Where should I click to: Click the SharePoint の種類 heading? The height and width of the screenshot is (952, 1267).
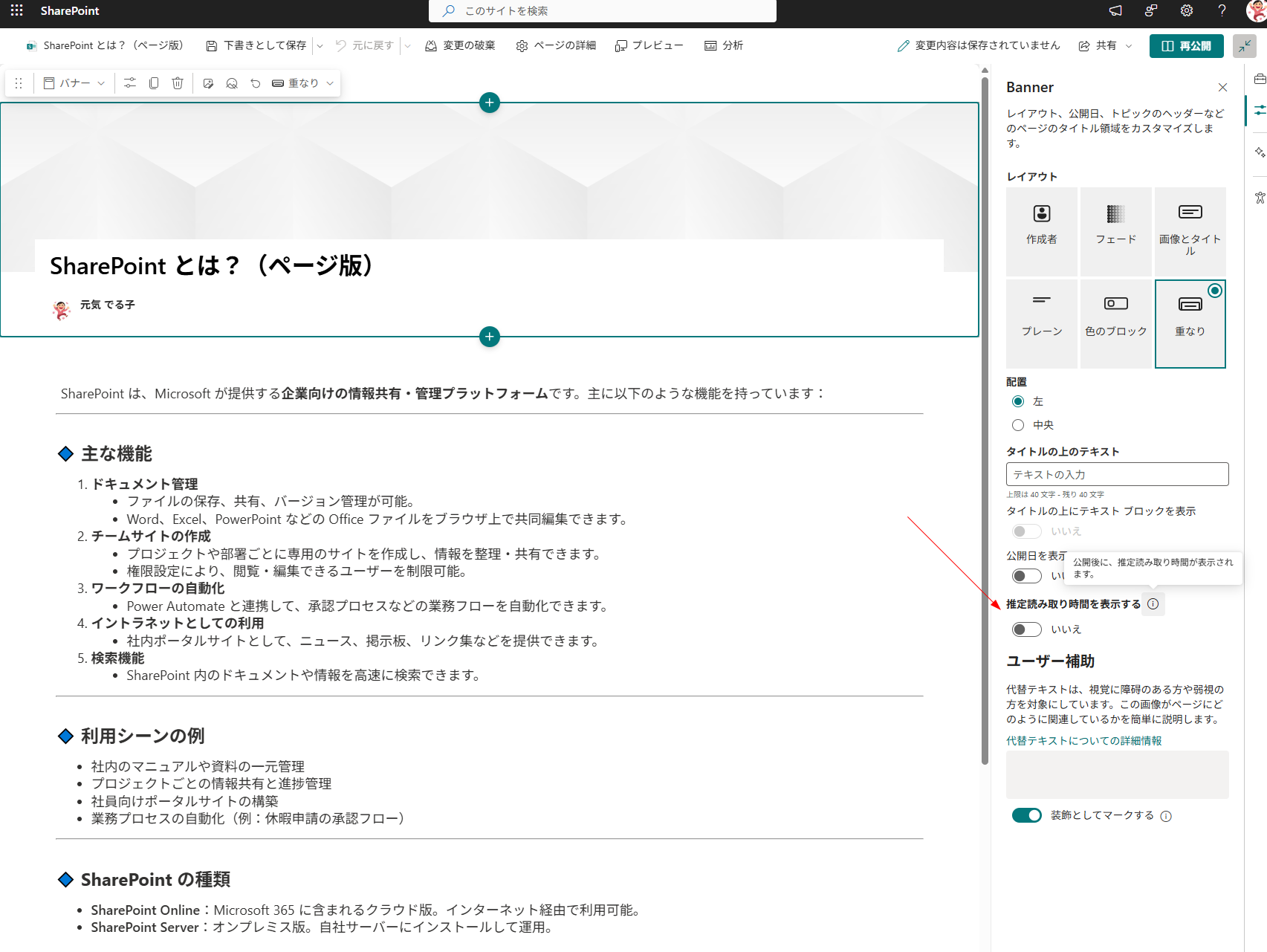pos(155,879)
